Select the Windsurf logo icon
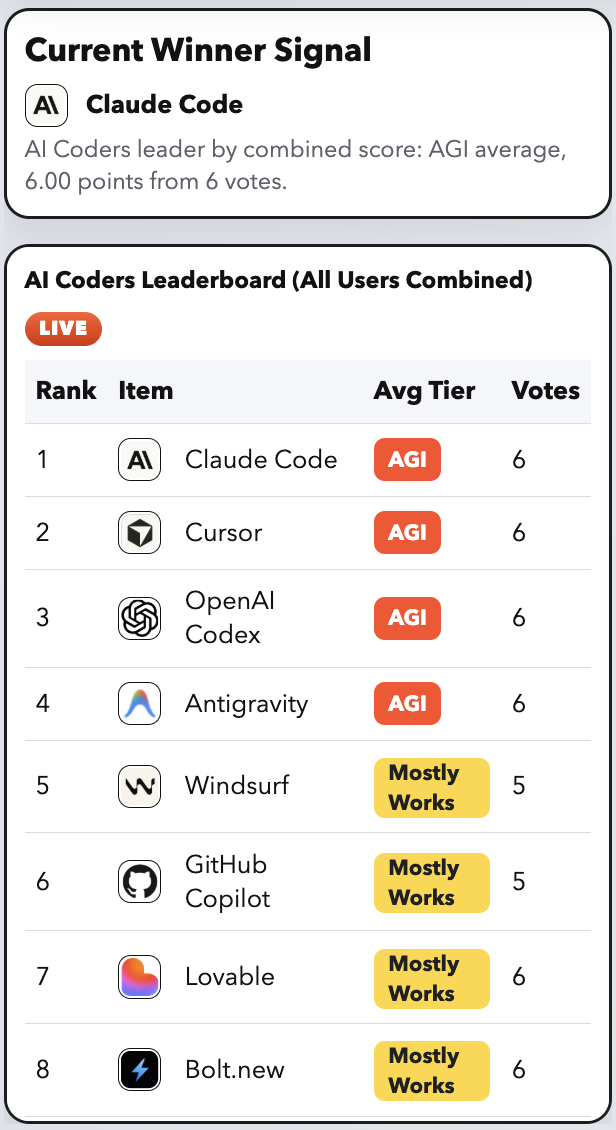The height and width of the screenshot is (1130, 616). [x=139, y=786]
